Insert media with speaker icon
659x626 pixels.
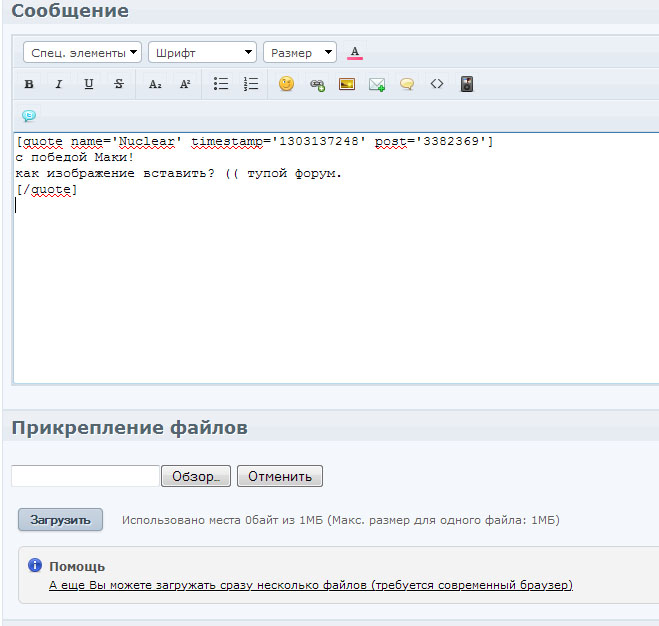[x=467, y=84]
